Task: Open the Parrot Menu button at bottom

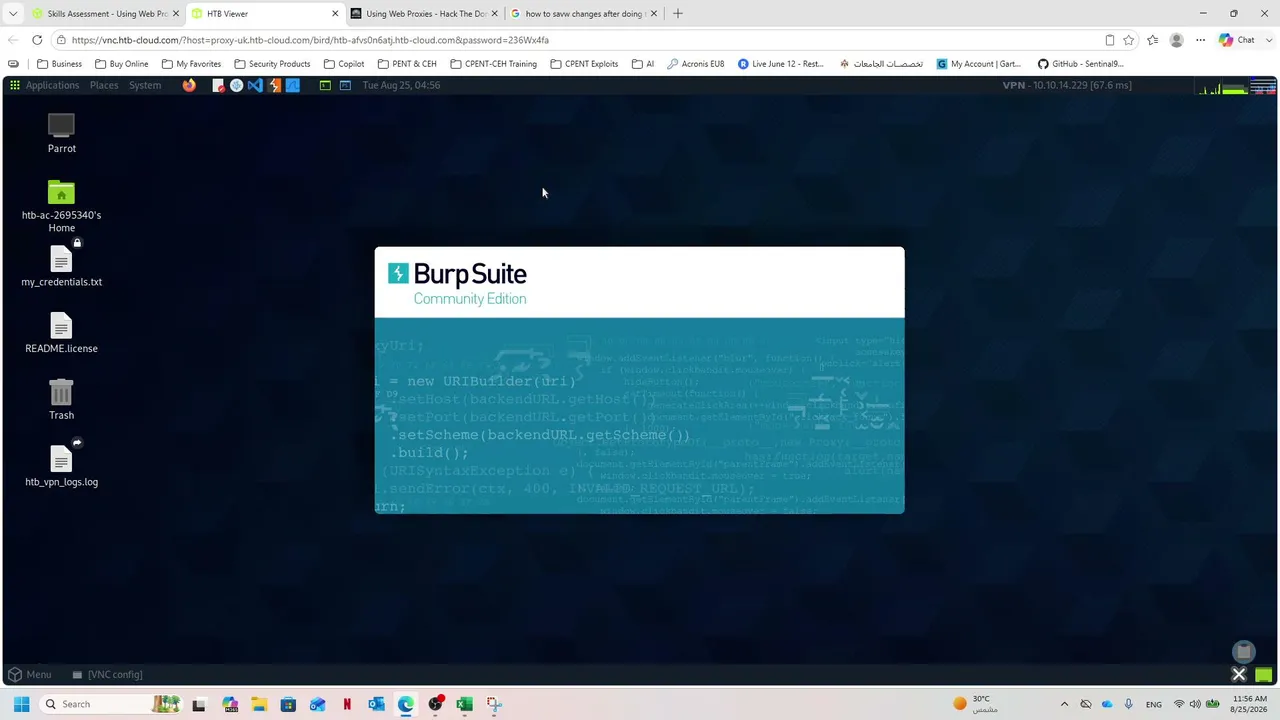Action: tap(29, 674)
